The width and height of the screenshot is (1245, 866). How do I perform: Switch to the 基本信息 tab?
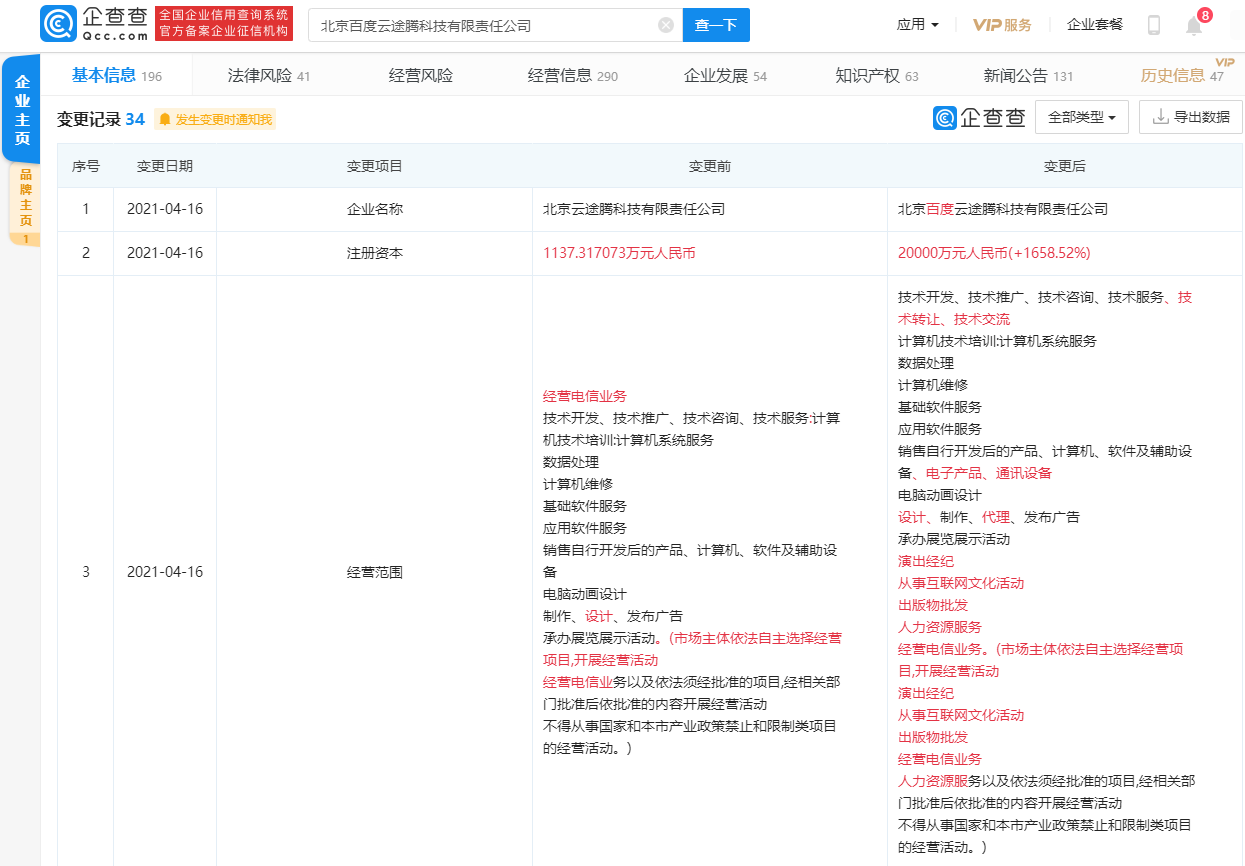pyautogui.click(x=116, y=76)
